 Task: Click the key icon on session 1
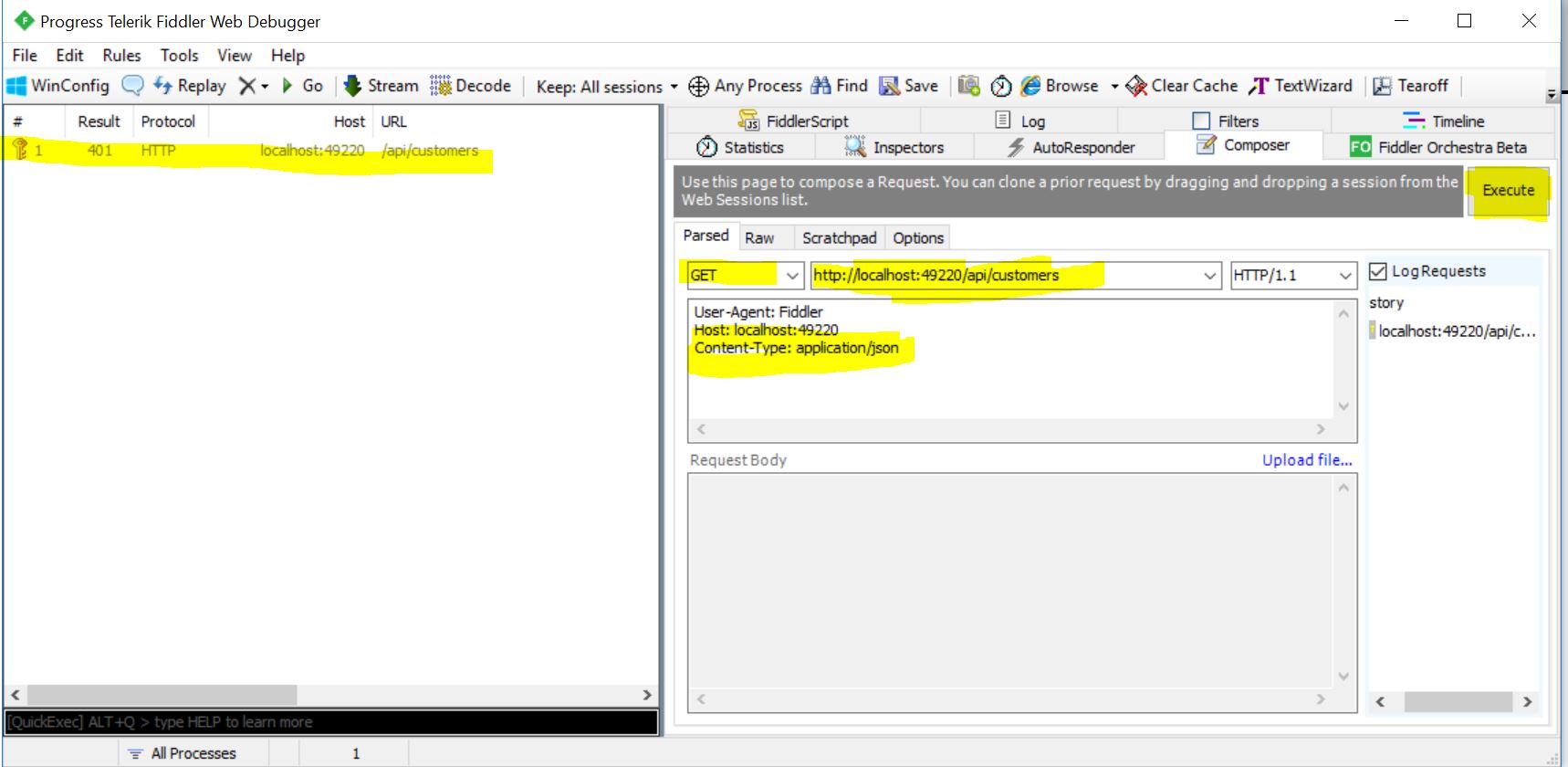click(19, 149)
